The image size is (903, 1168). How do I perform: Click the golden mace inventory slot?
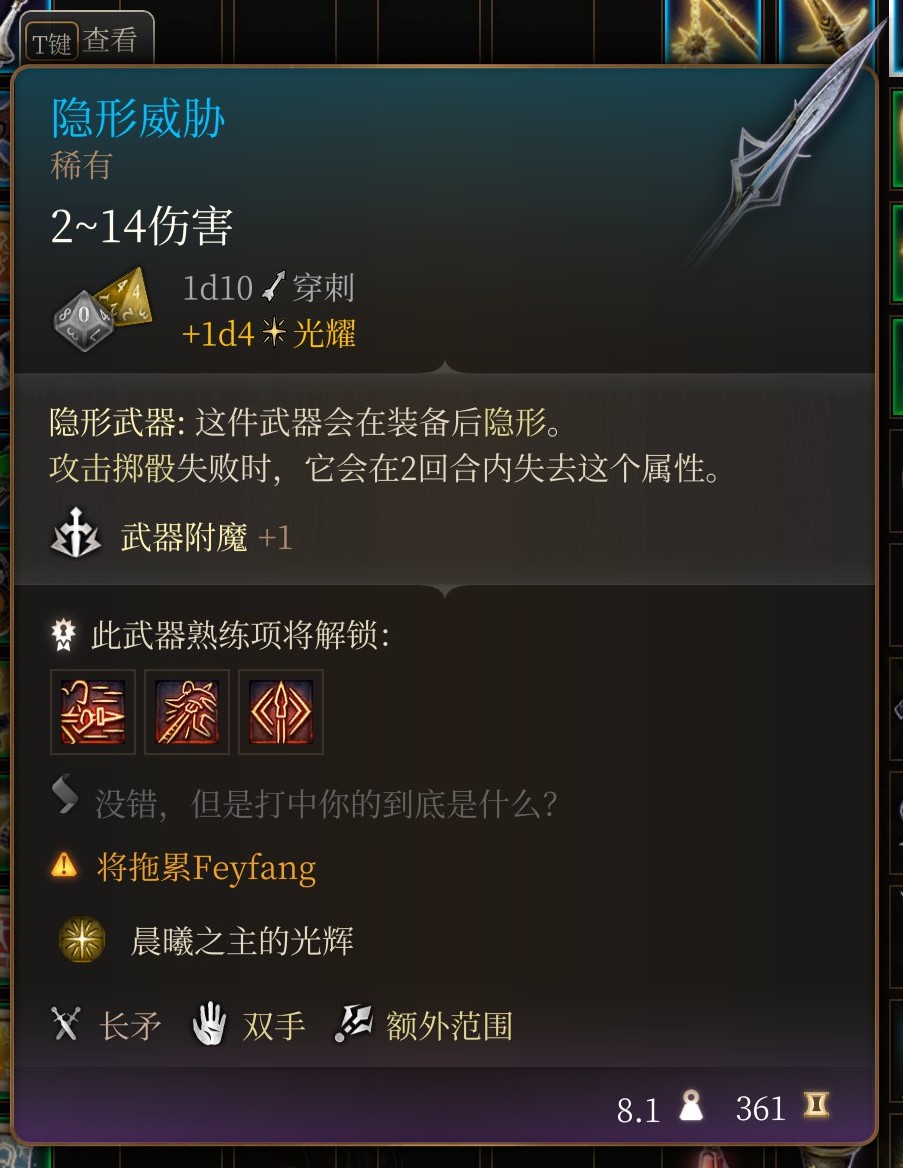pyautogui.click(x=714, y=30)
